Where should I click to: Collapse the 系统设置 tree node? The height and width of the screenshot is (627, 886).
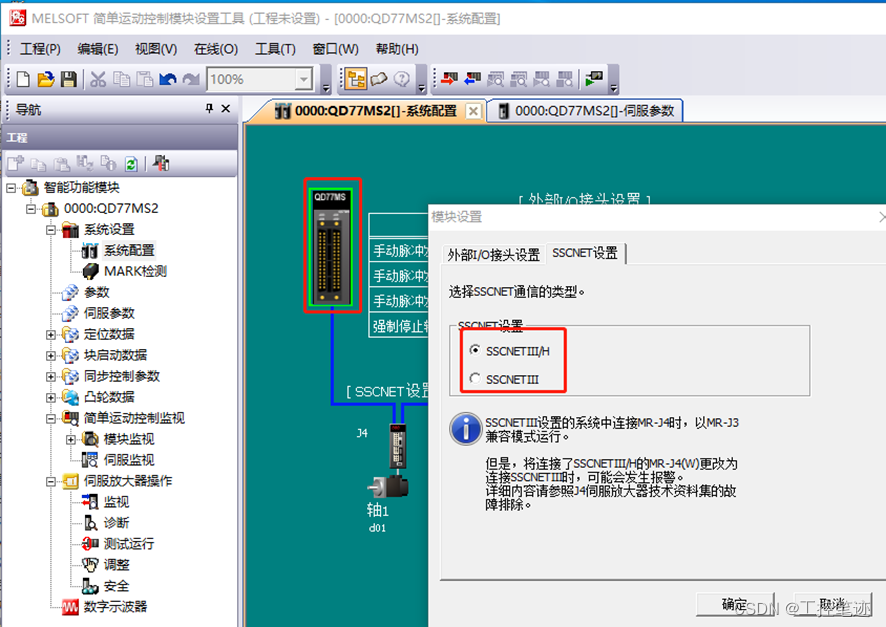(51, 229)
